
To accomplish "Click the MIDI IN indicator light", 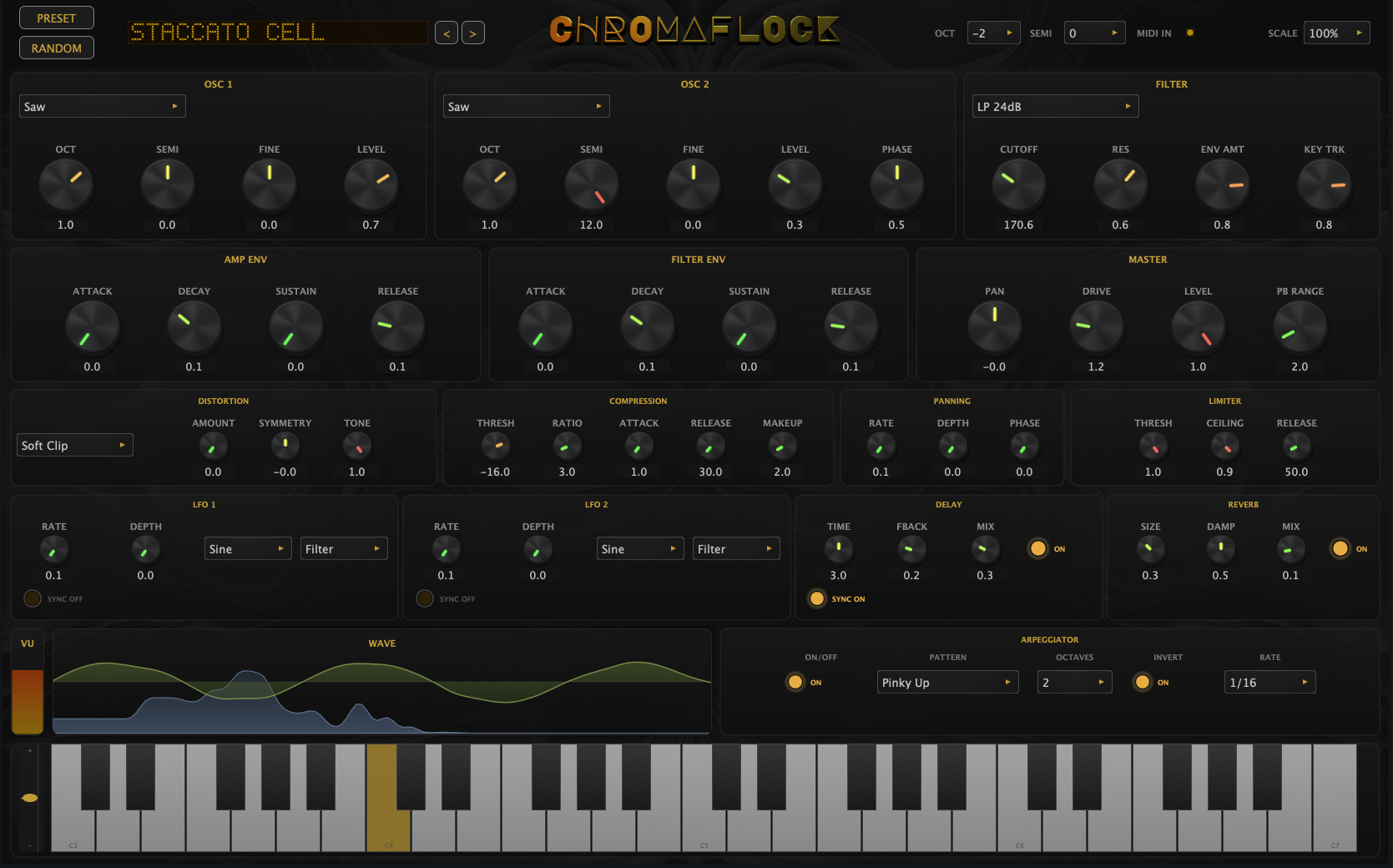I will point(1190,33).
